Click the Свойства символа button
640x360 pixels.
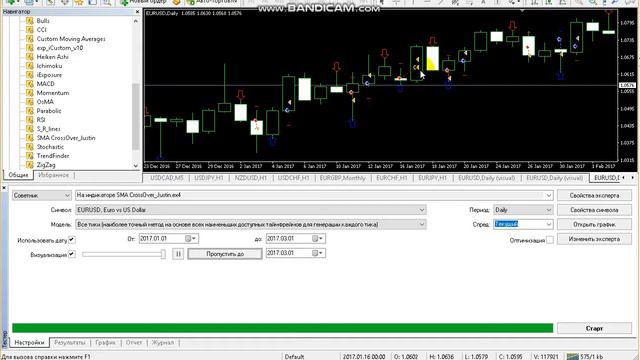pos(594,210)
